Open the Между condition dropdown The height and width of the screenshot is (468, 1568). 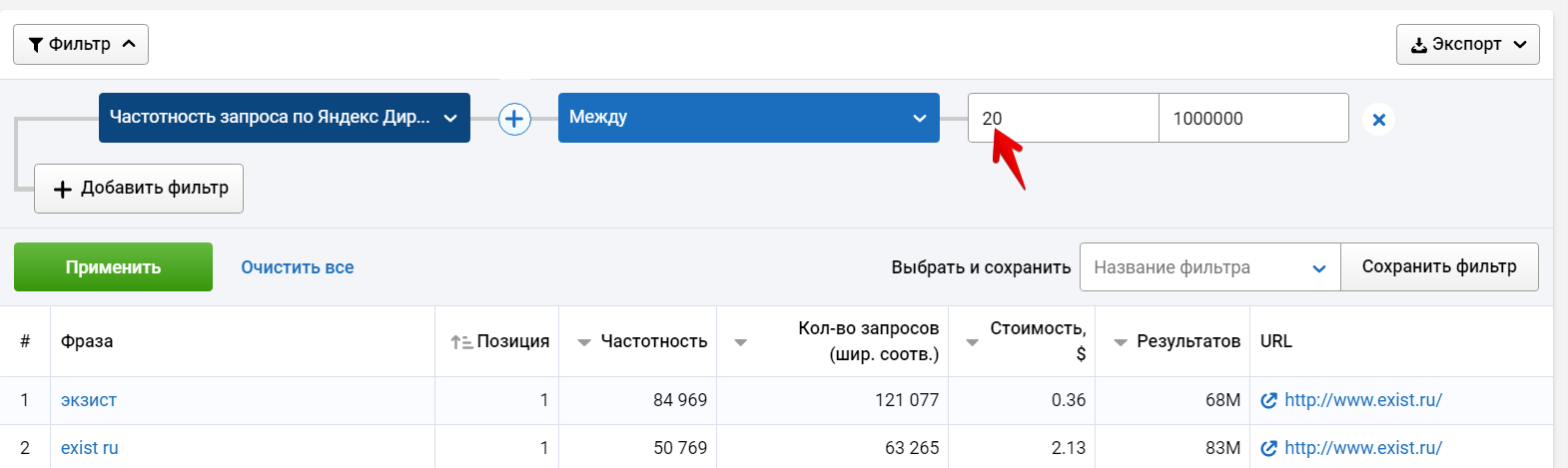click(748, 118)
